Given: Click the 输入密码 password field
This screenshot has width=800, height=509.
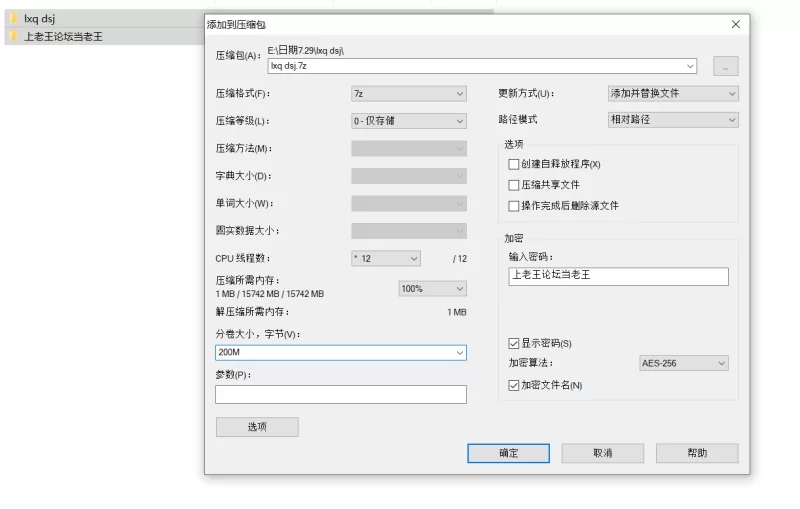Looking at the screenshot, I should (618, 276).
